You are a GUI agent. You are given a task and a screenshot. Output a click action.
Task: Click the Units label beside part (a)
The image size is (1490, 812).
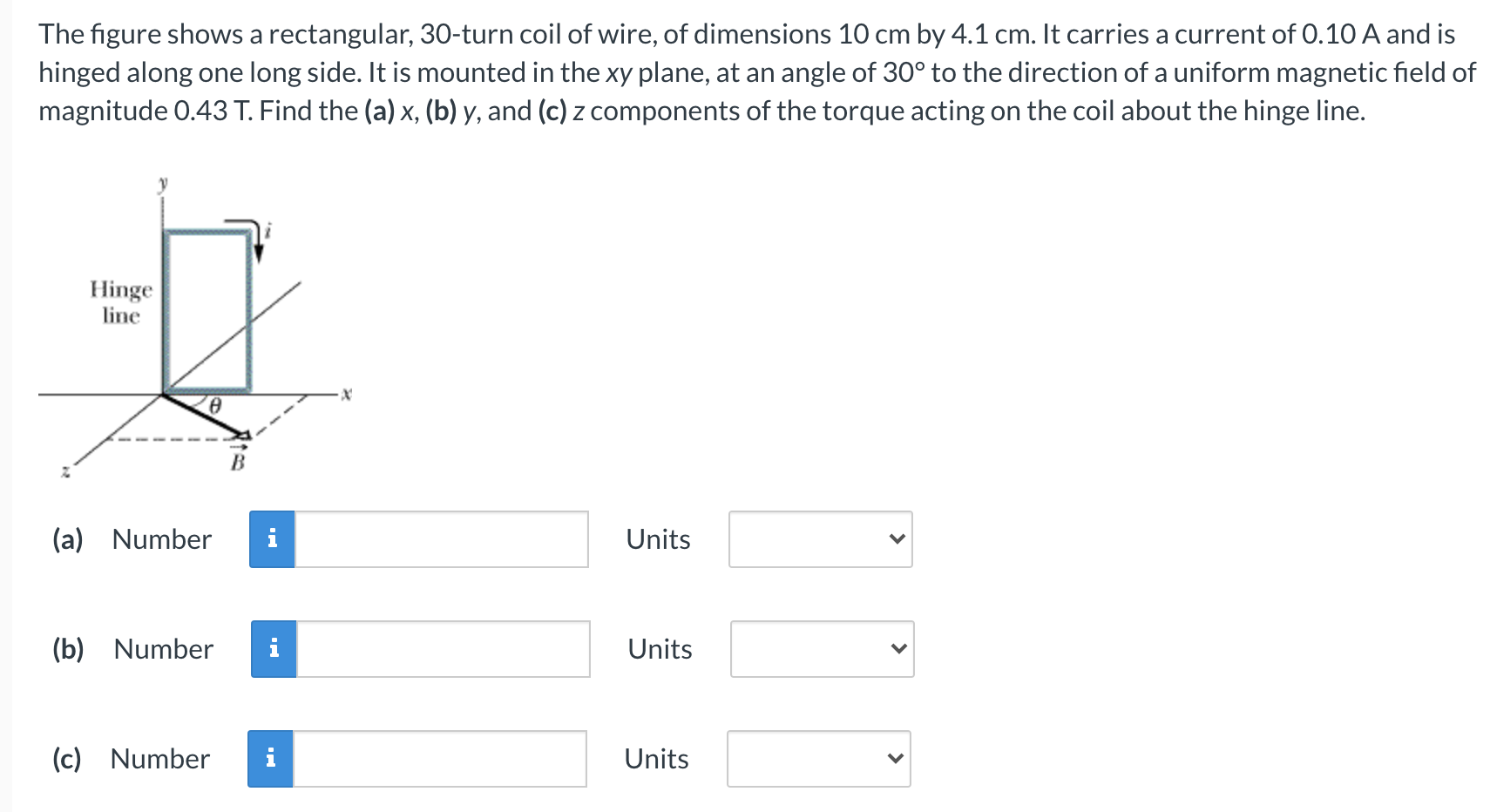[x=659, y=539]
